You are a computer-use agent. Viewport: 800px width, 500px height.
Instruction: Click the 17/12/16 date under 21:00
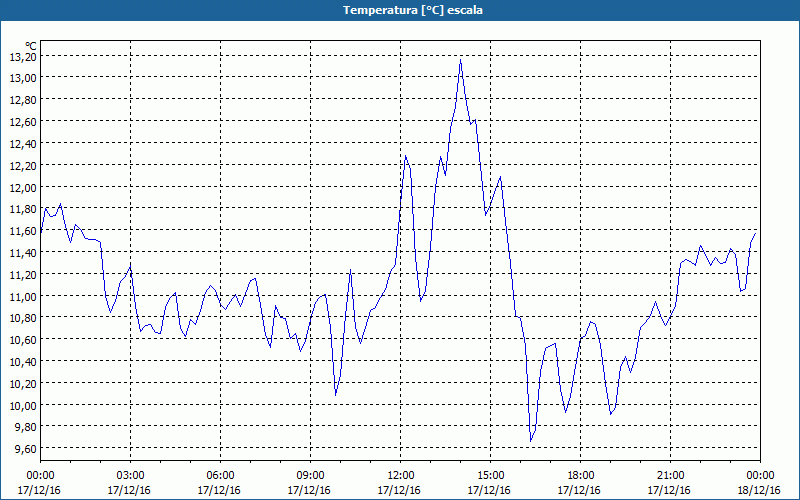(669, 490)
